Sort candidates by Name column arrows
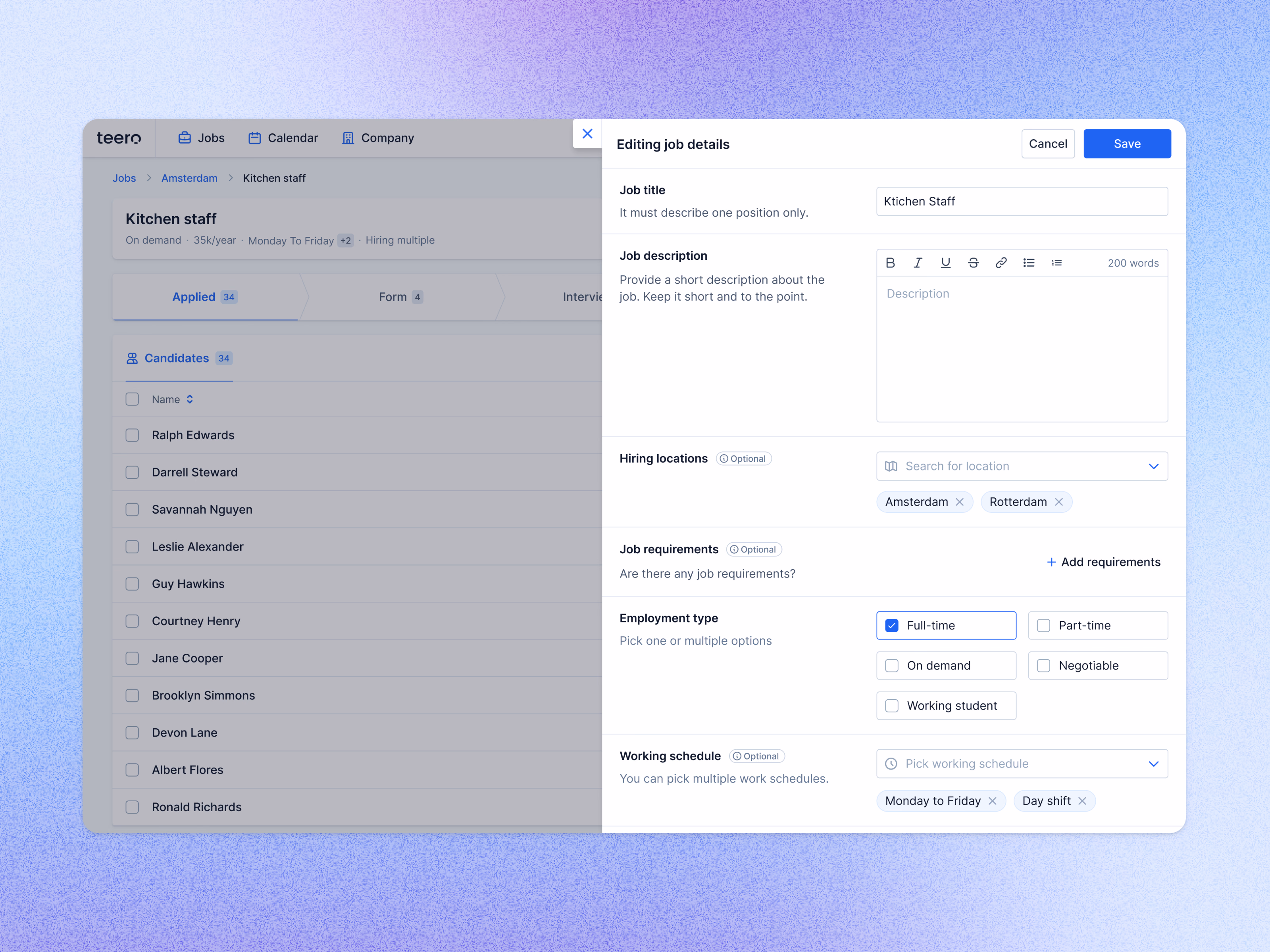This screenshot has width=1270, height=952. [189, 399]
